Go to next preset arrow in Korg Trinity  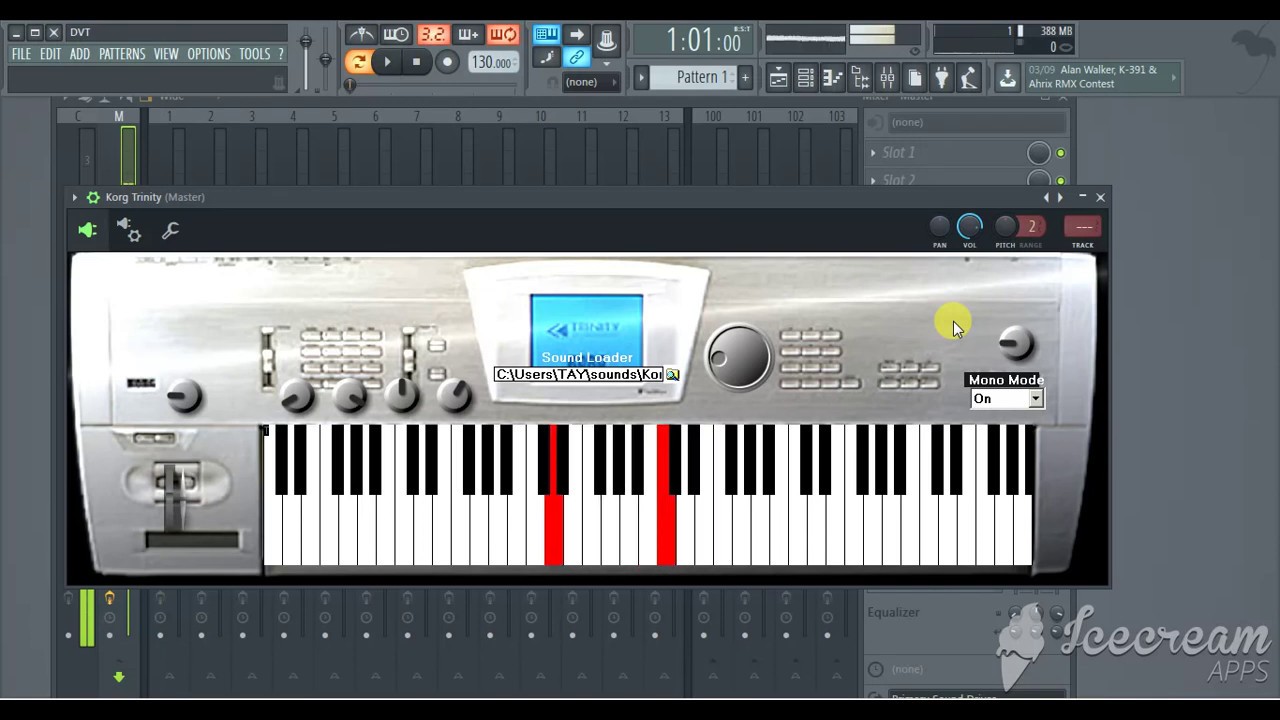[1060, 197]
